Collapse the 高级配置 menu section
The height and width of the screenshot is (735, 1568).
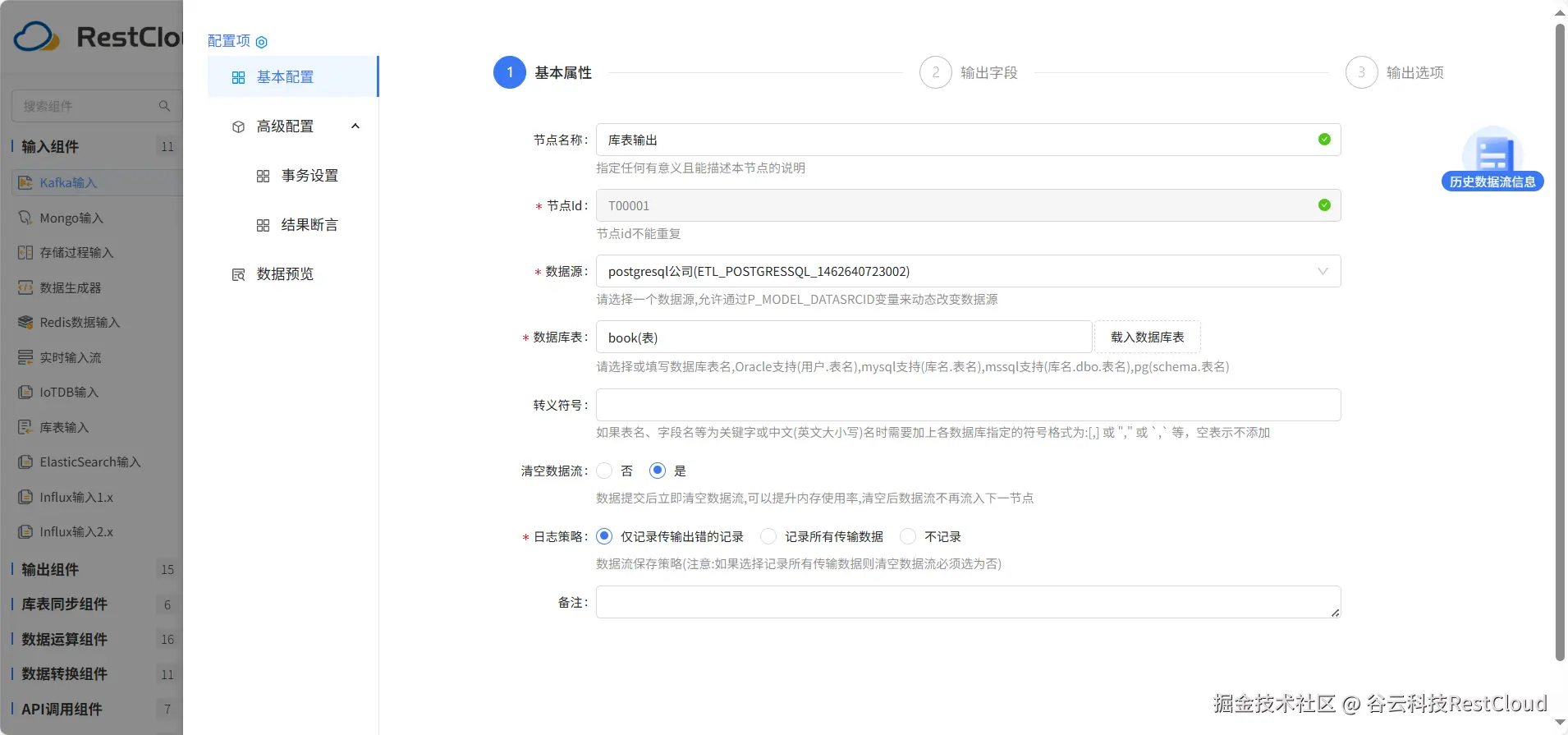355,126
